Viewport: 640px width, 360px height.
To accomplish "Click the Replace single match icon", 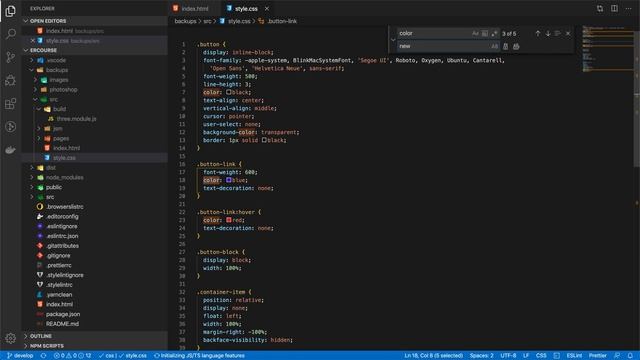I will pos(506,46).
